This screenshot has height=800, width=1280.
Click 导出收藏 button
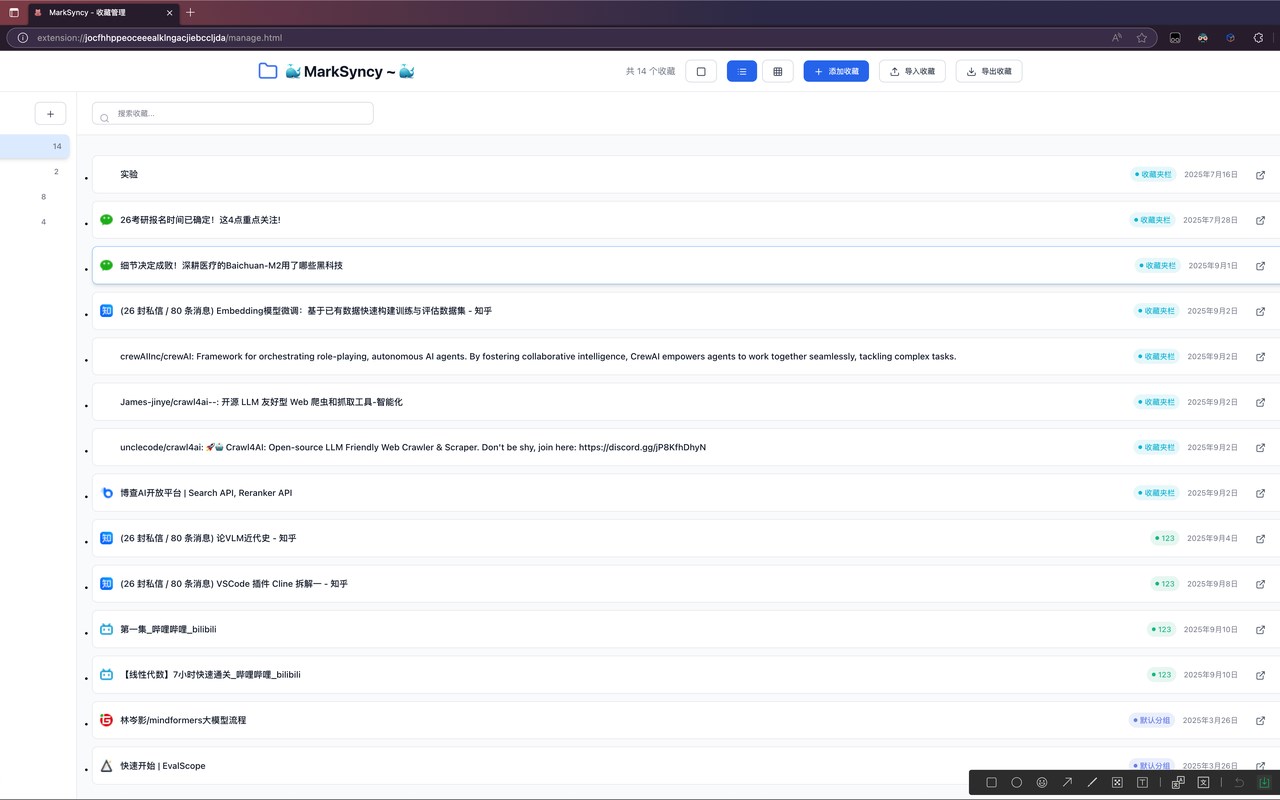pyautogui.click(x=989, y=72)
